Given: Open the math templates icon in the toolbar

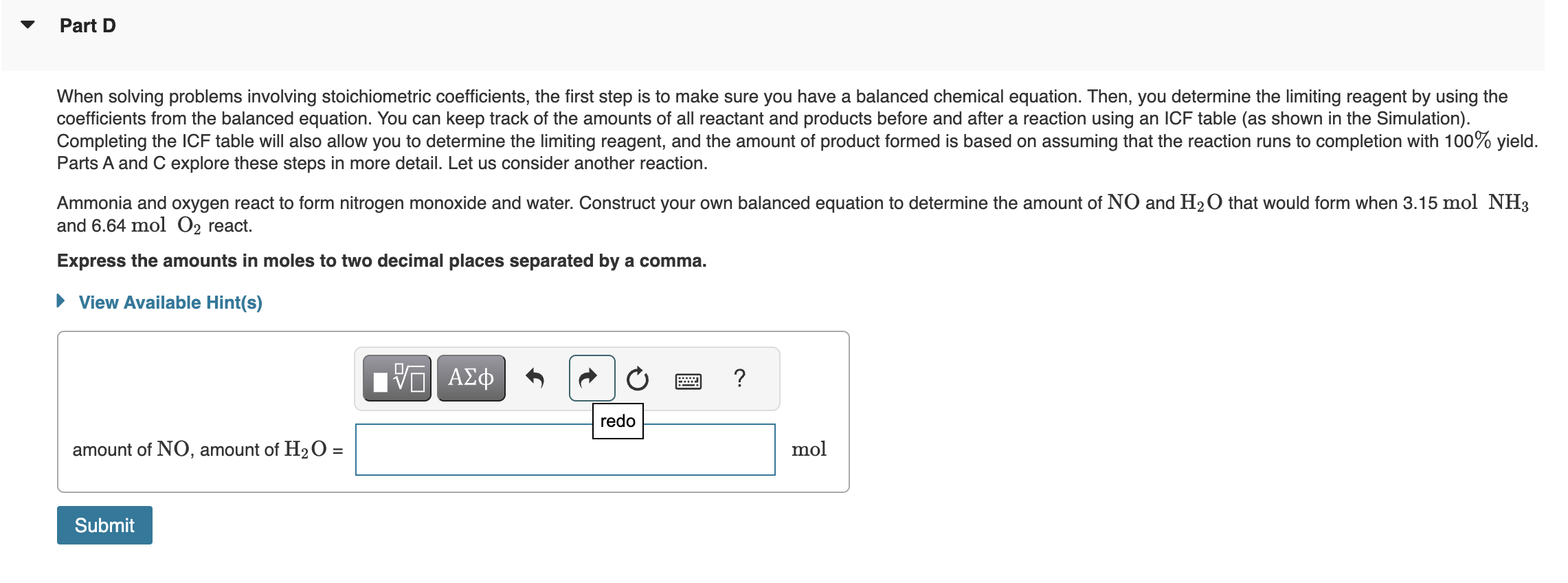Looking at the screenshot, I should tap(396, 377).
